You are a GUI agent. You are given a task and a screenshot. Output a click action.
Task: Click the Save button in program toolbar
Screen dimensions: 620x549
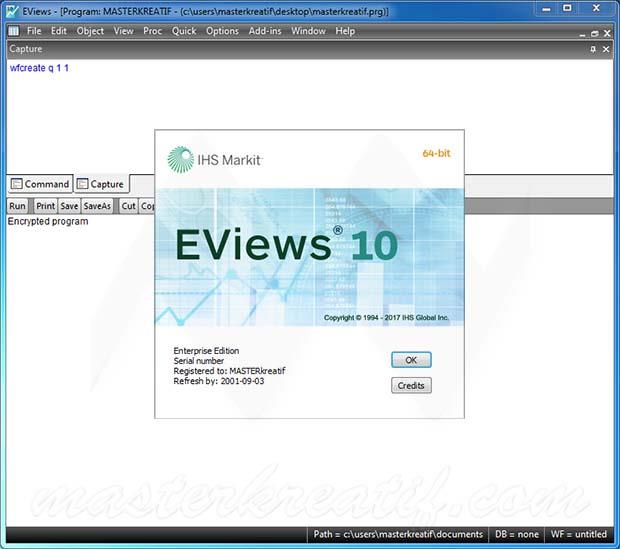click(x=69, y=206)
